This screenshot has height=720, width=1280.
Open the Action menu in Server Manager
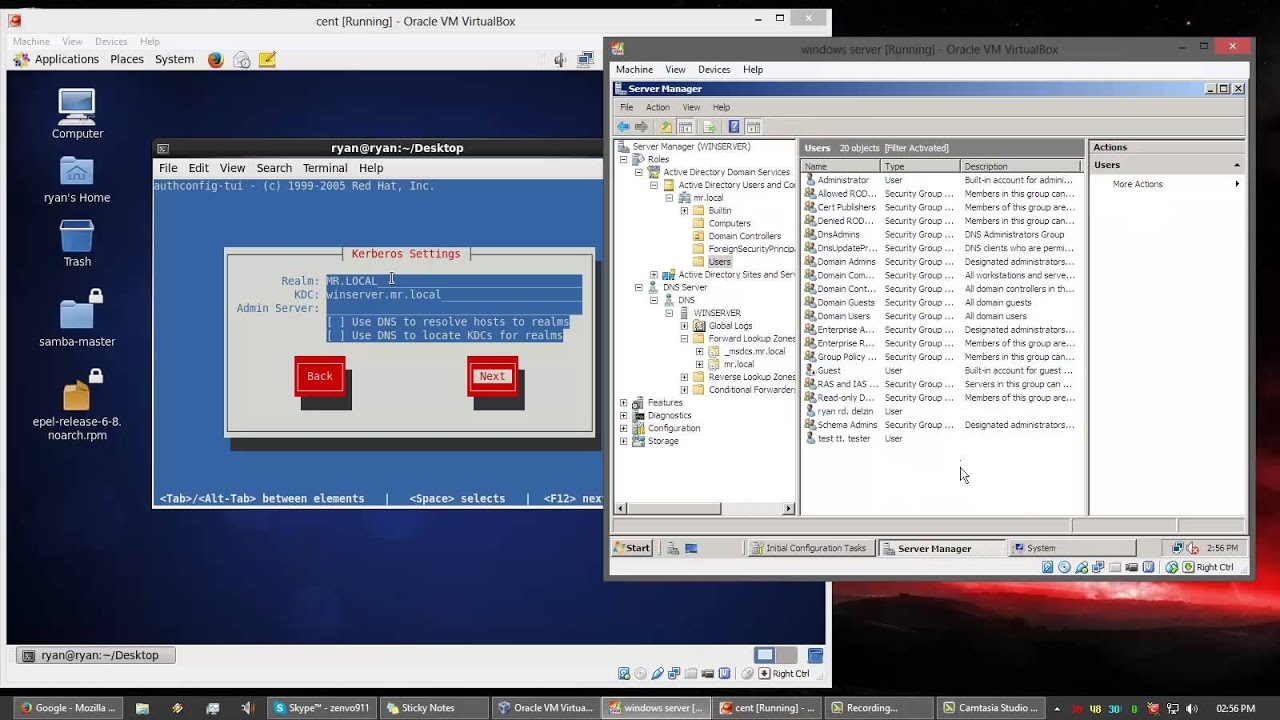pos(657,107)
